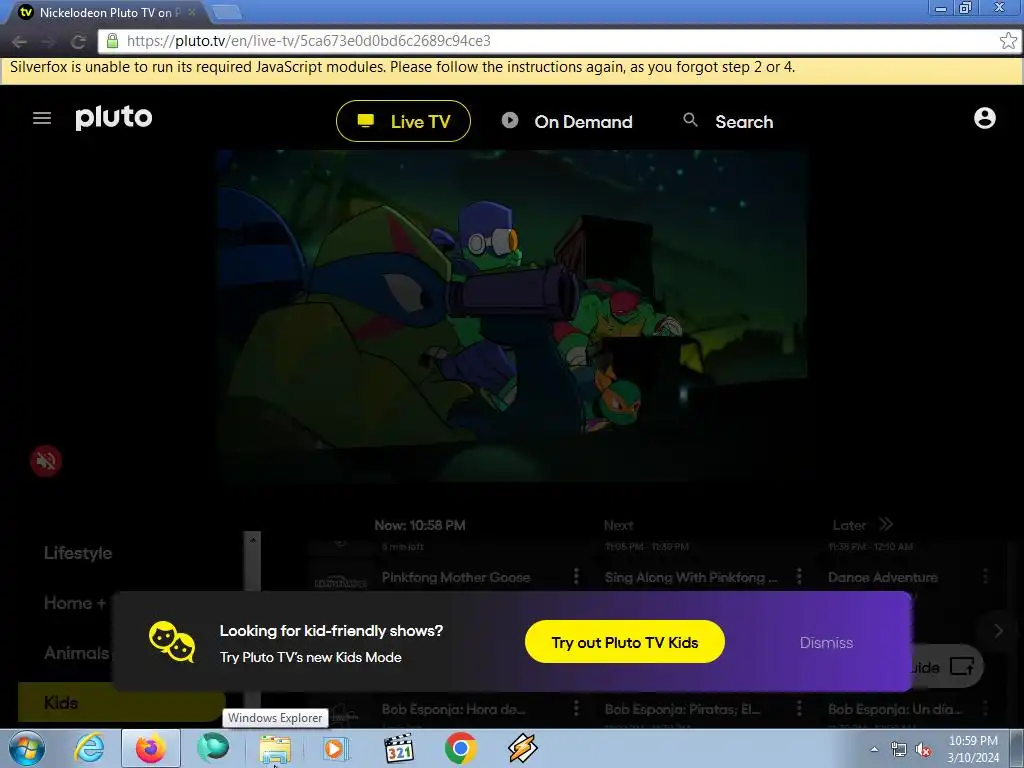Launch Internet Explorer from the taskbar
This screenshot has width=1024, height=768.
88,748
